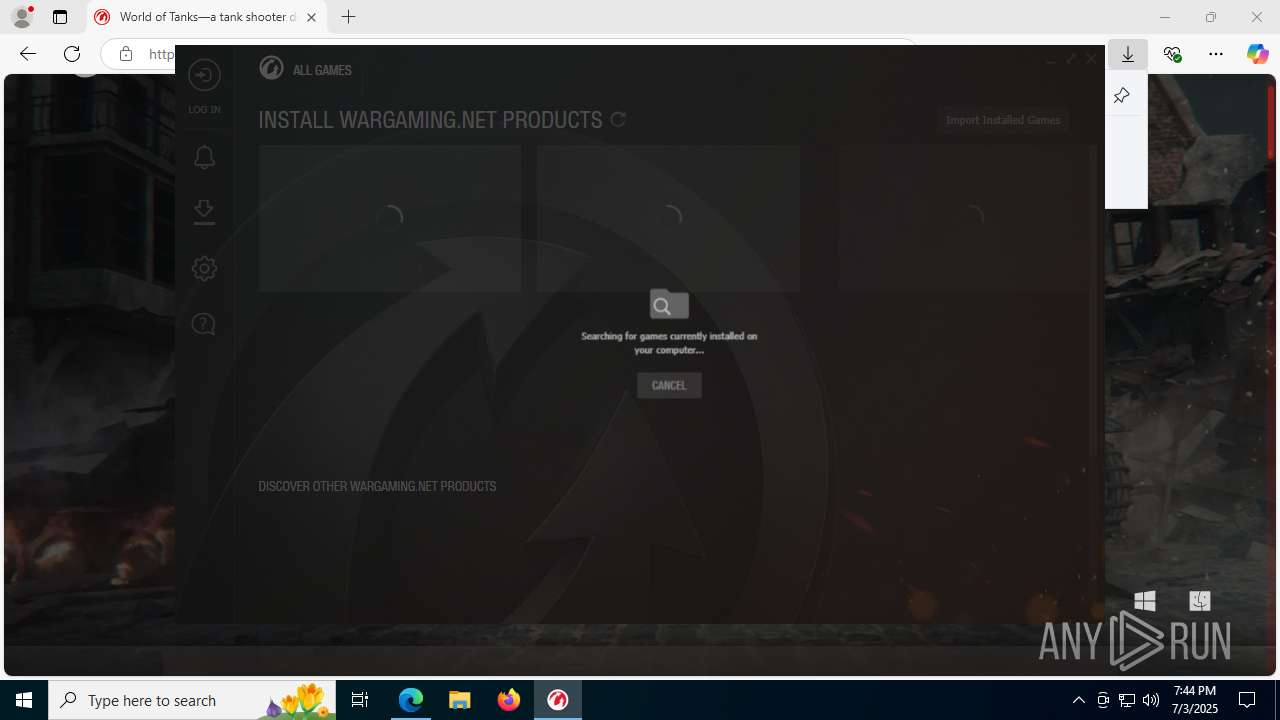The width and height of the screenshot is (1280, 720).
Task: Cancel the installed games search
Action: click(x=669, y=385)
